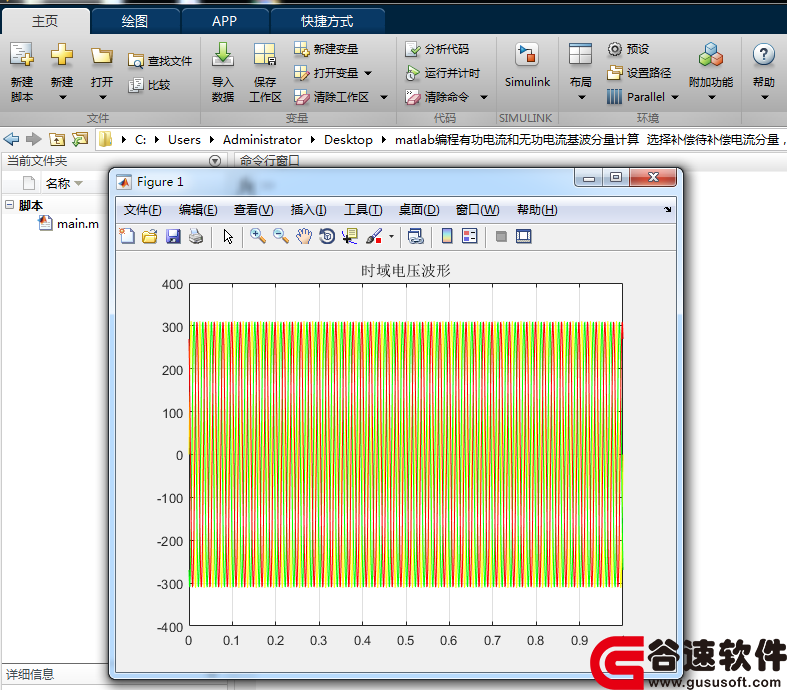Open the Insert 插入(I) menu in Figure 1
This screenshot has height=690, width=787.
(308, 210)
